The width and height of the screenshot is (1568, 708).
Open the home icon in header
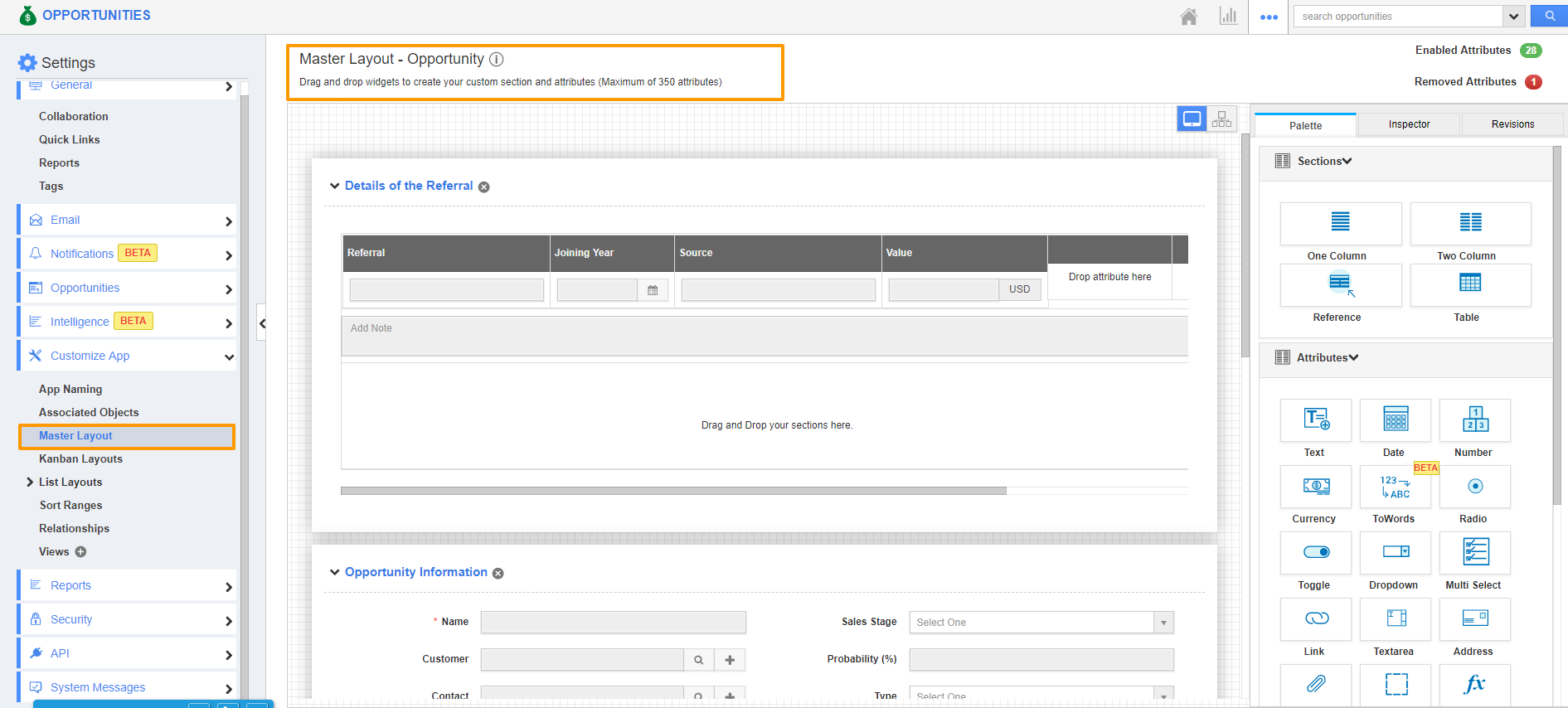click(1188, 17)
